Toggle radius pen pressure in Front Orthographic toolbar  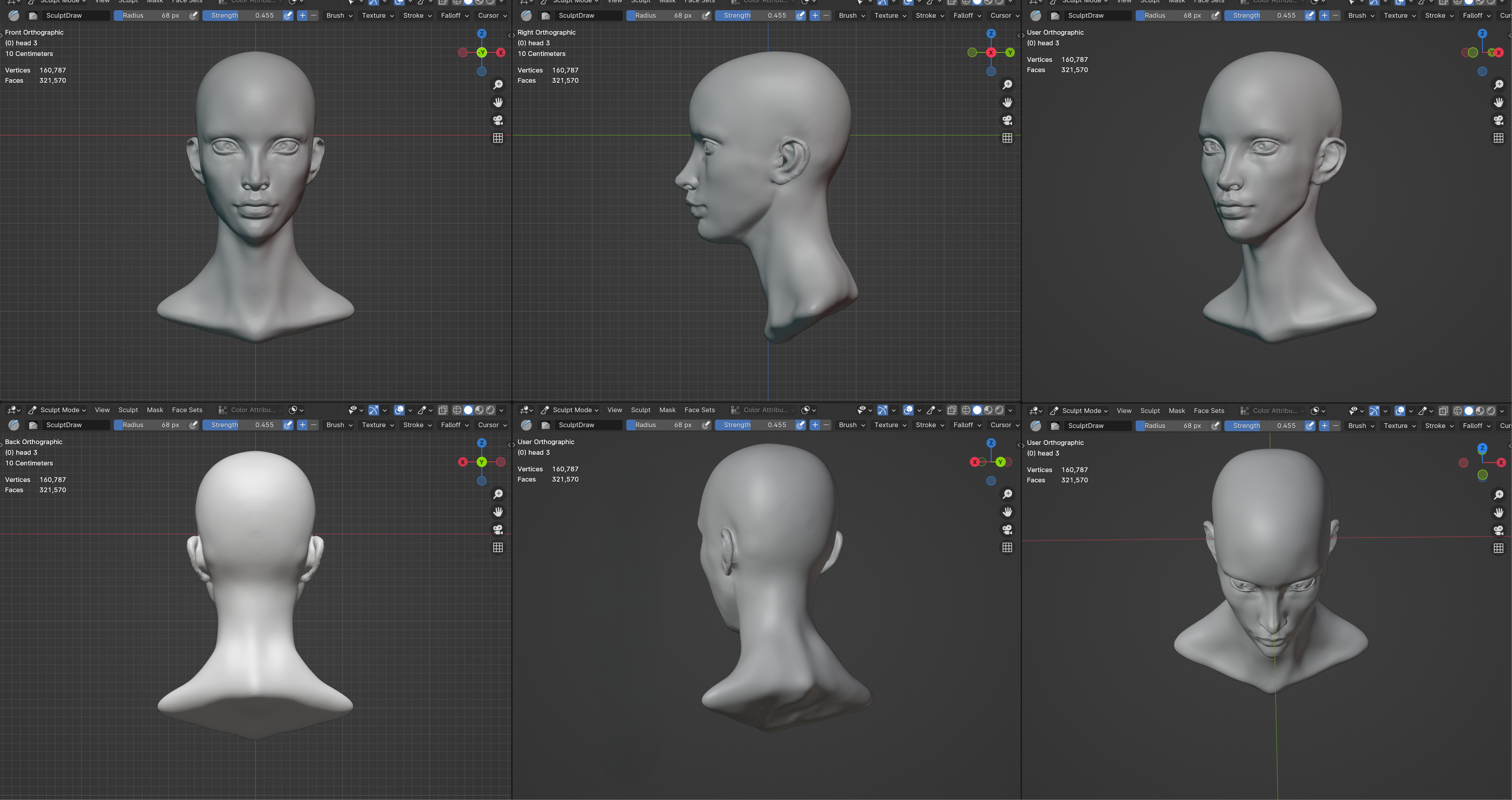coord(193,15)
